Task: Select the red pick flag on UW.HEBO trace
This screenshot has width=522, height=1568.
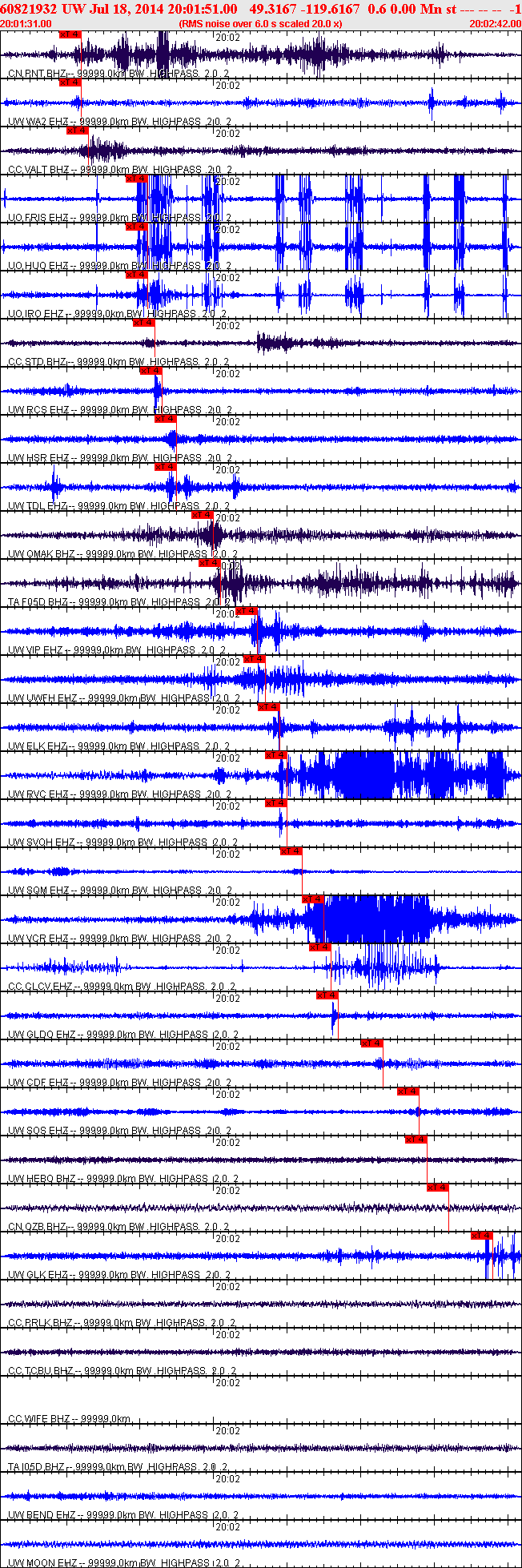Action: tap(416, 1139)
